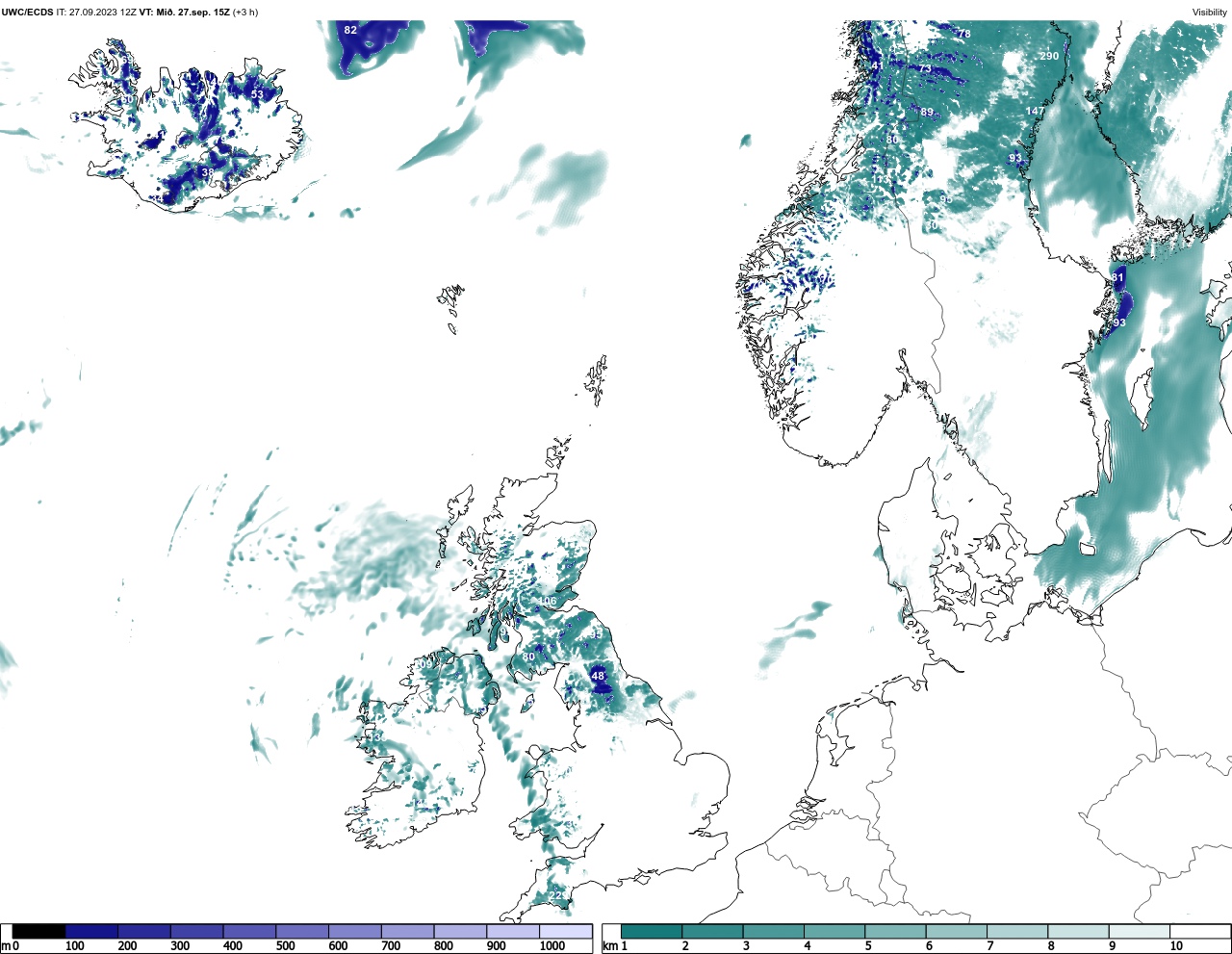Click the '78' value at top of Scandinavia
This screenshot has width=1232, height=954.
pos(964,34)
